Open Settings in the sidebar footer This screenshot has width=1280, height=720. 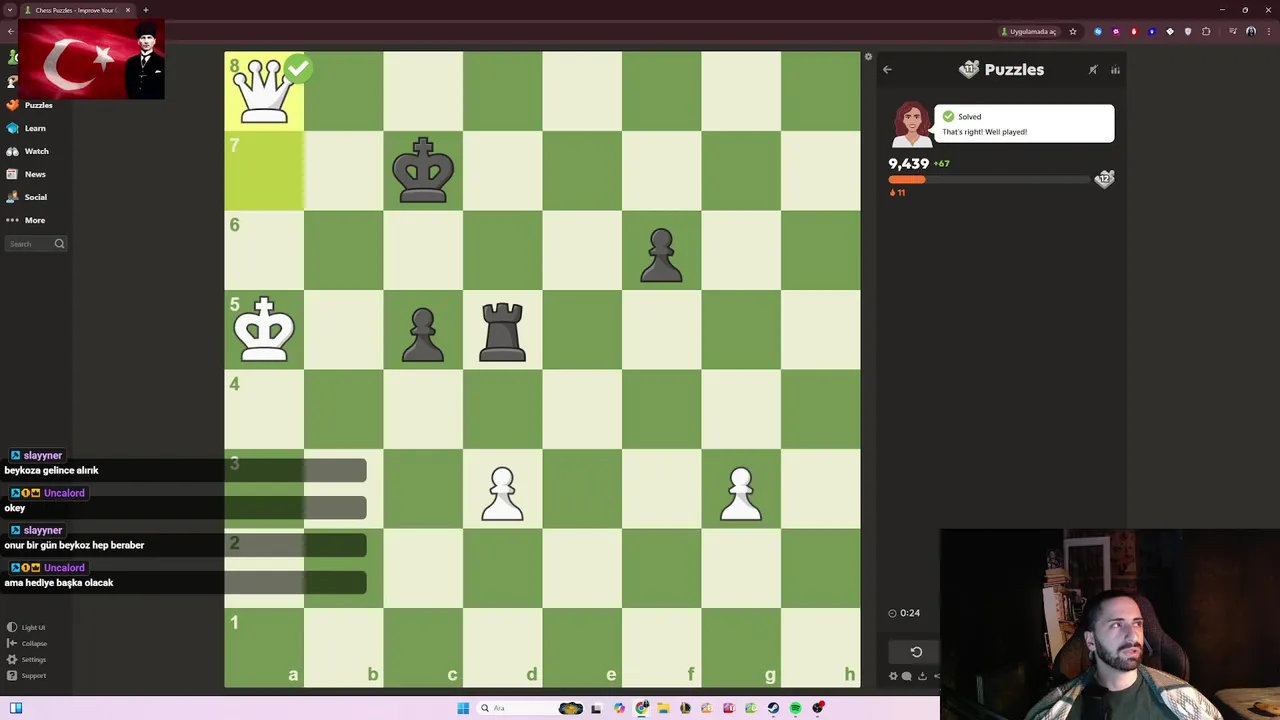coord(27,660)
